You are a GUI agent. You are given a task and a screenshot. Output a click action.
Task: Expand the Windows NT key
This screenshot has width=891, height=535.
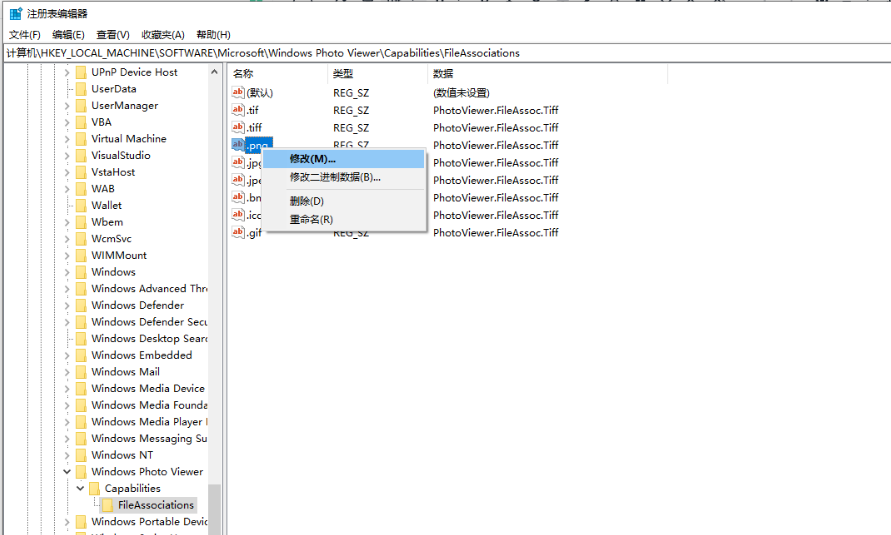coord(67,455)
